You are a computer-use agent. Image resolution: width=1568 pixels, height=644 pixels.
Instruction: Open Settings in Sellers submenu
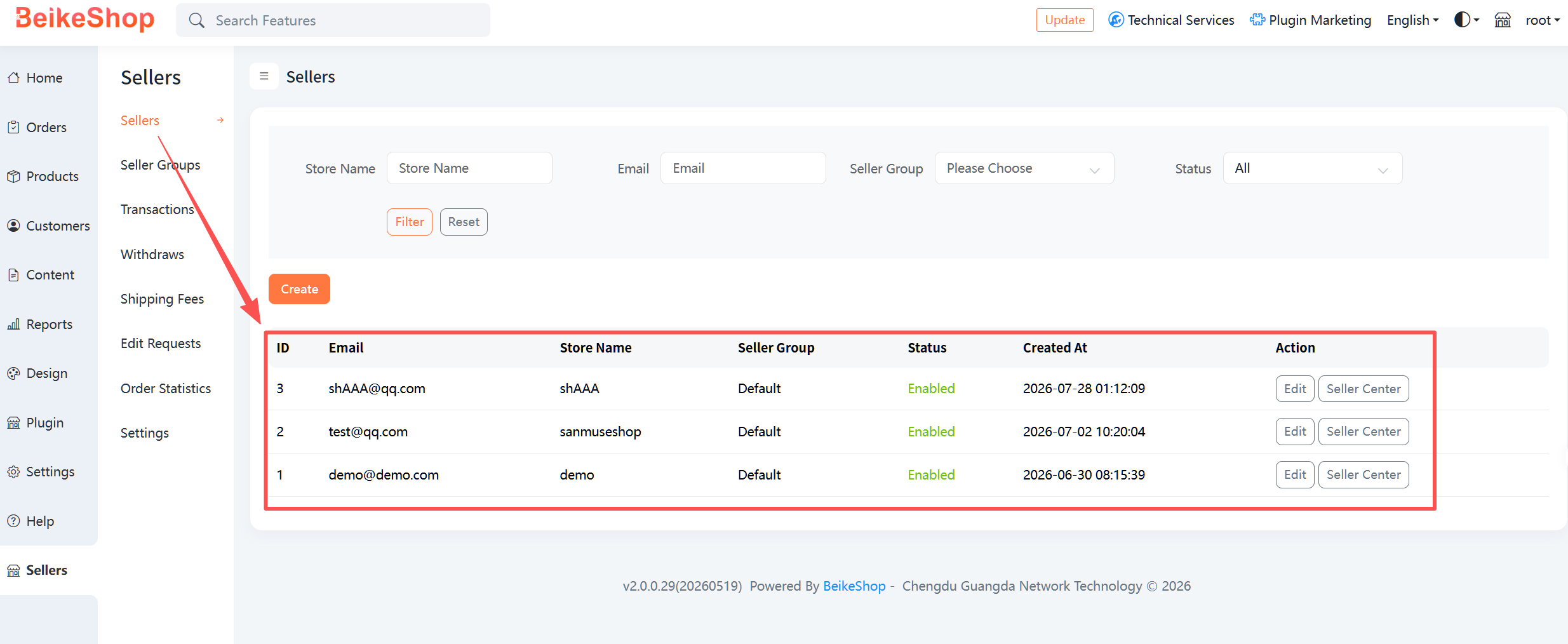145,433
